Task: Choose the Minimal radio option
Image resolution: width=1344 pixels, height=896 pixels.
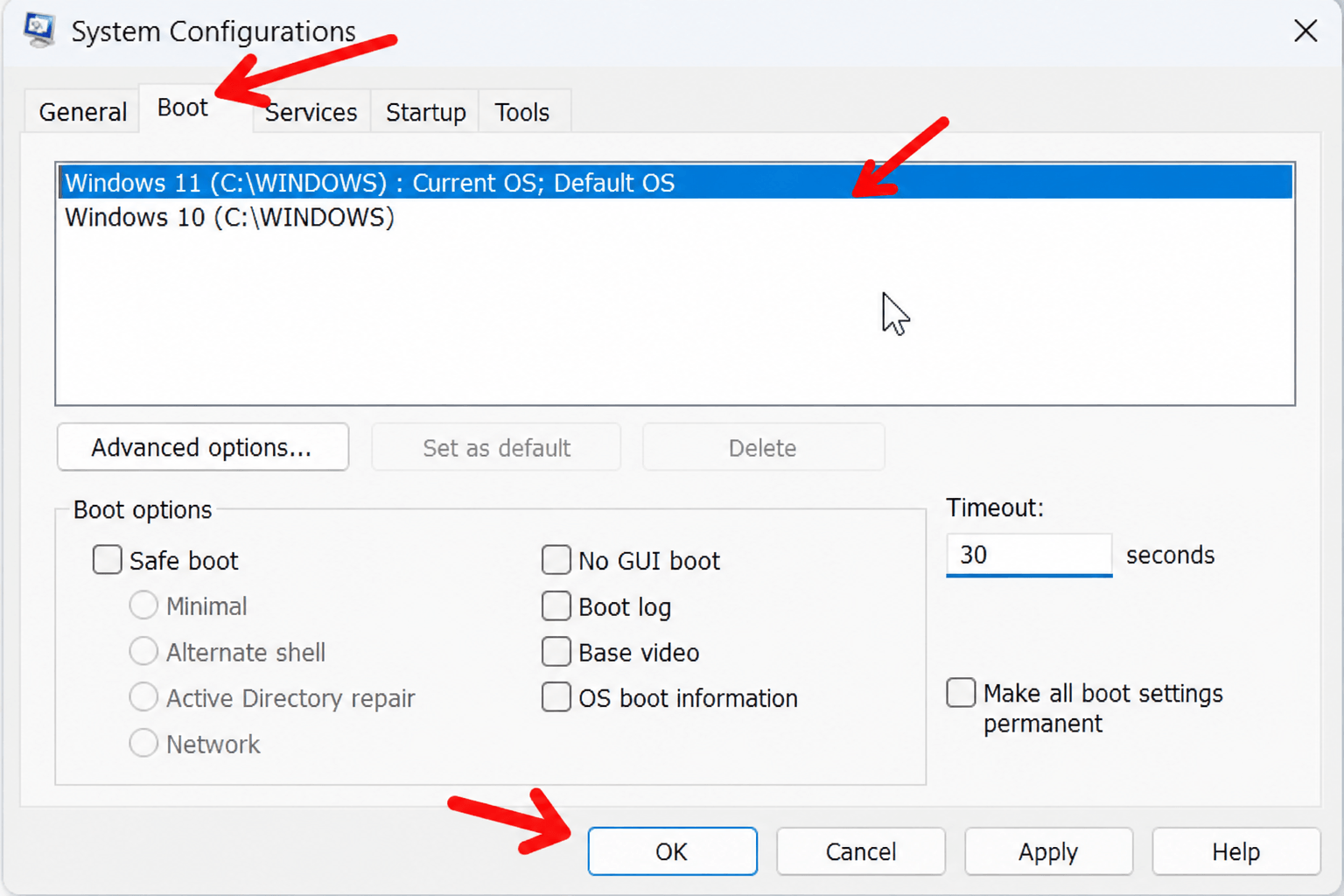Action: tap(143, 605)
